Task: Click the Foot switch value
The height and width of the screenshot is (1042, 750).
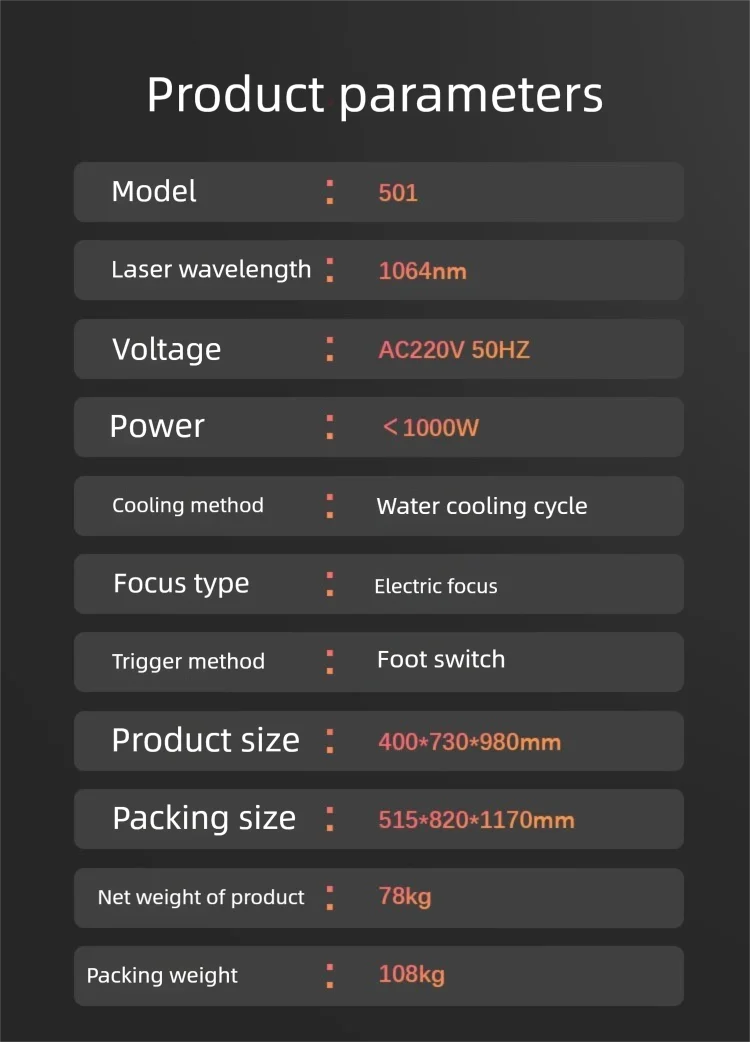Action: 441,659
